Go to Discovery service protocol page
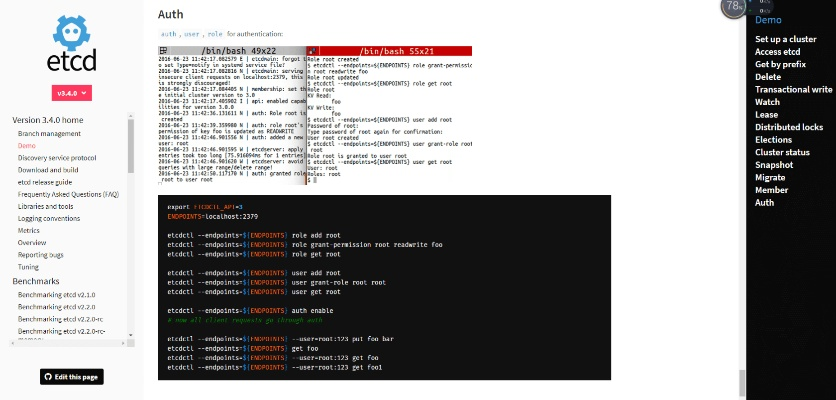 pos(57,157)
